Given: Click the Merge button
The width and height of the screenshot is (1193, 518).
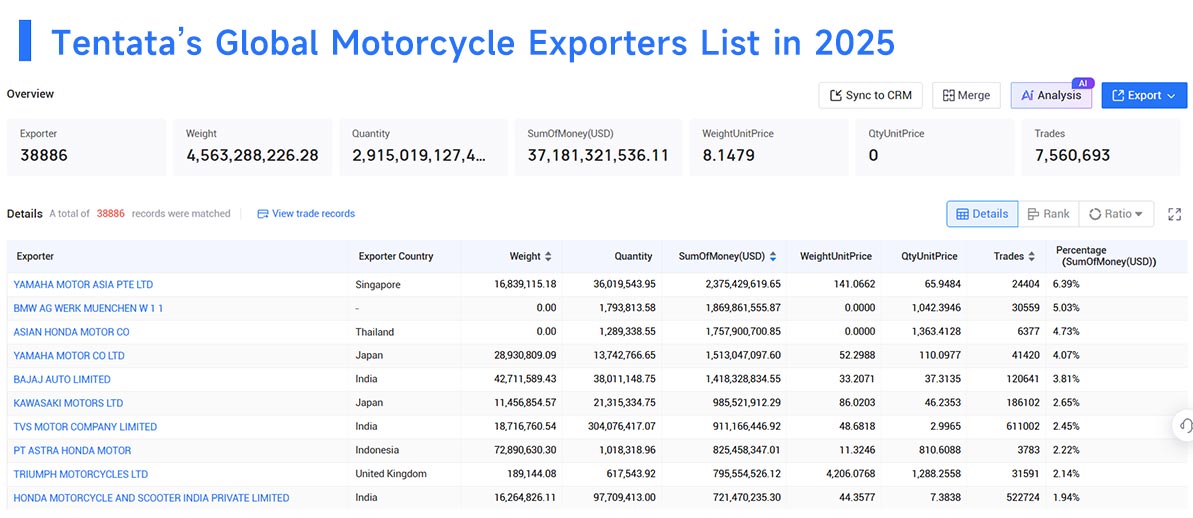Looking at the screenshot, I should [x=966, y=96].
